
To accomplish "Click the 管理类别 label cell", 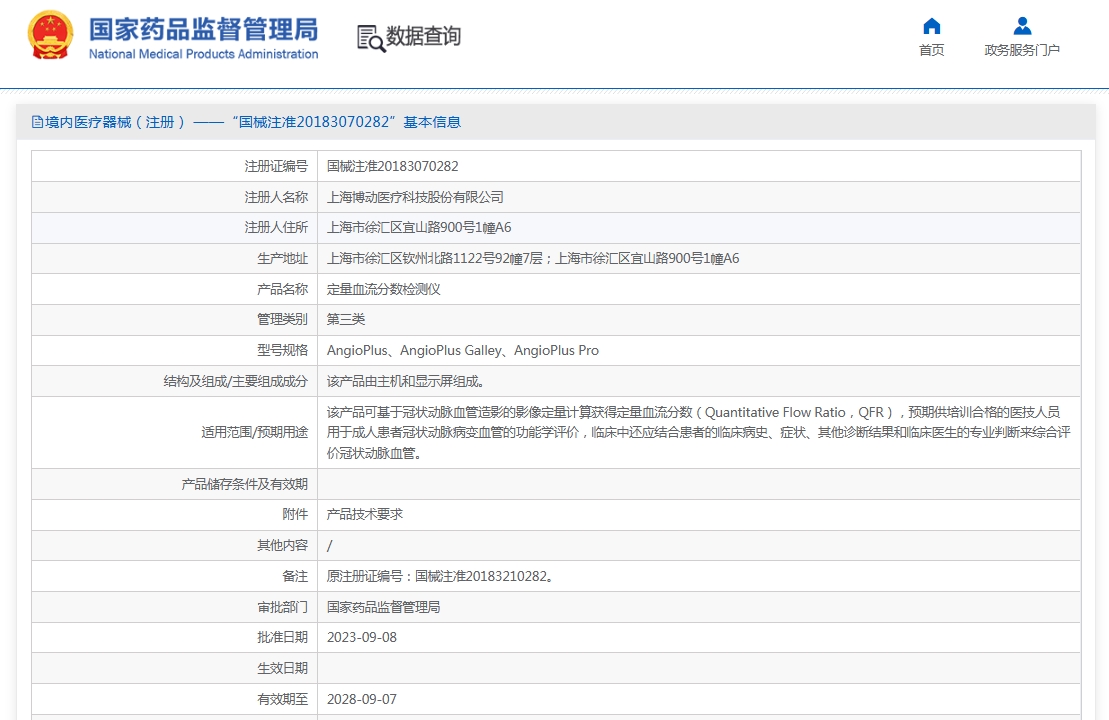I will coord(175,320).
